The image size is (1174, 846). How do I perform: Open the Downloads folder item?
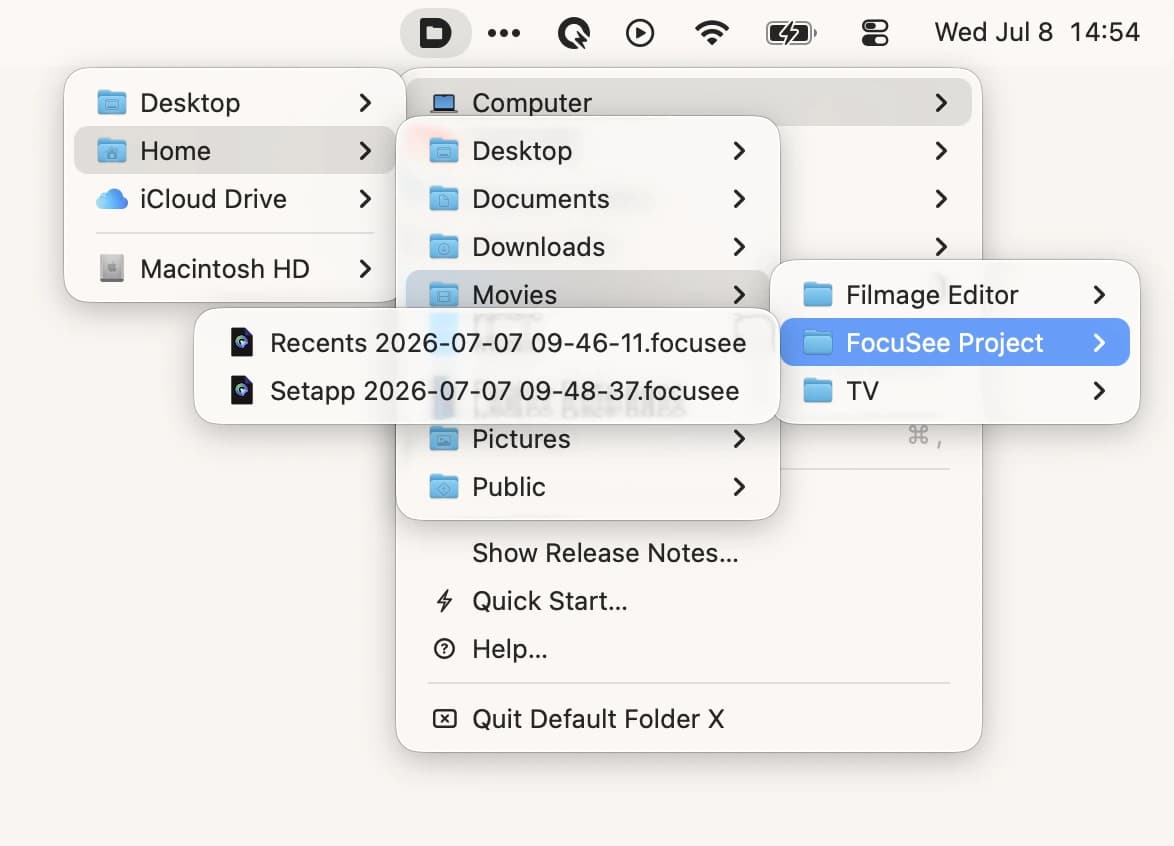click(588, 246)
